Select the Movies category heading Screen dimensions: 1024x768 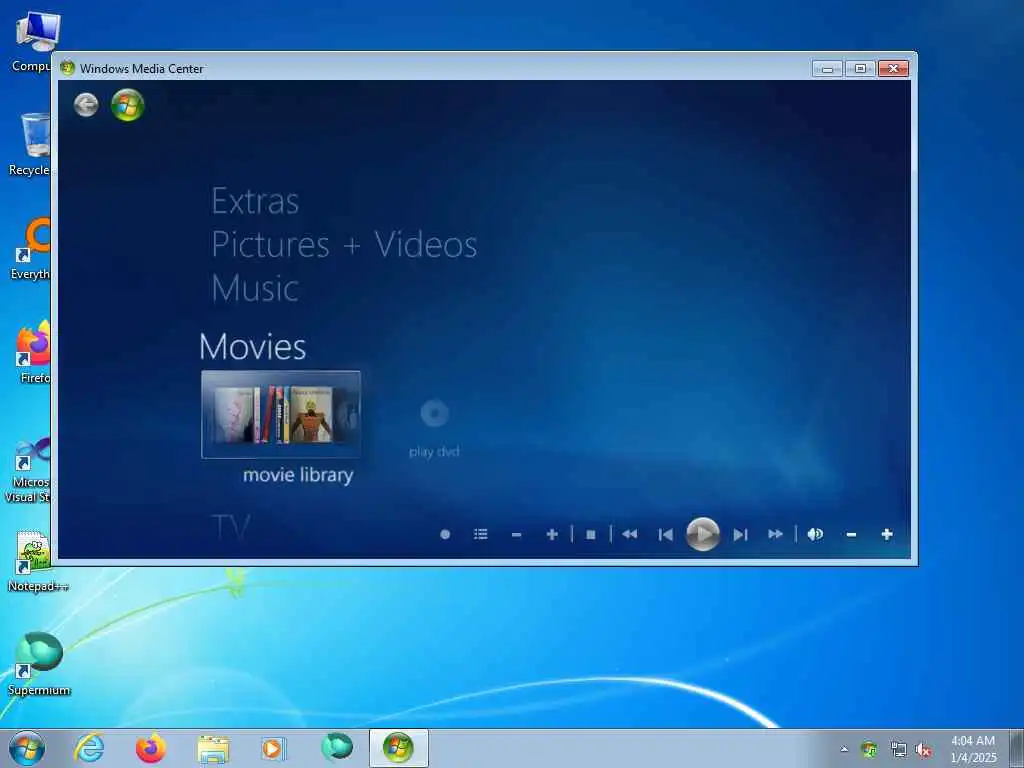(x=253, y=346)
